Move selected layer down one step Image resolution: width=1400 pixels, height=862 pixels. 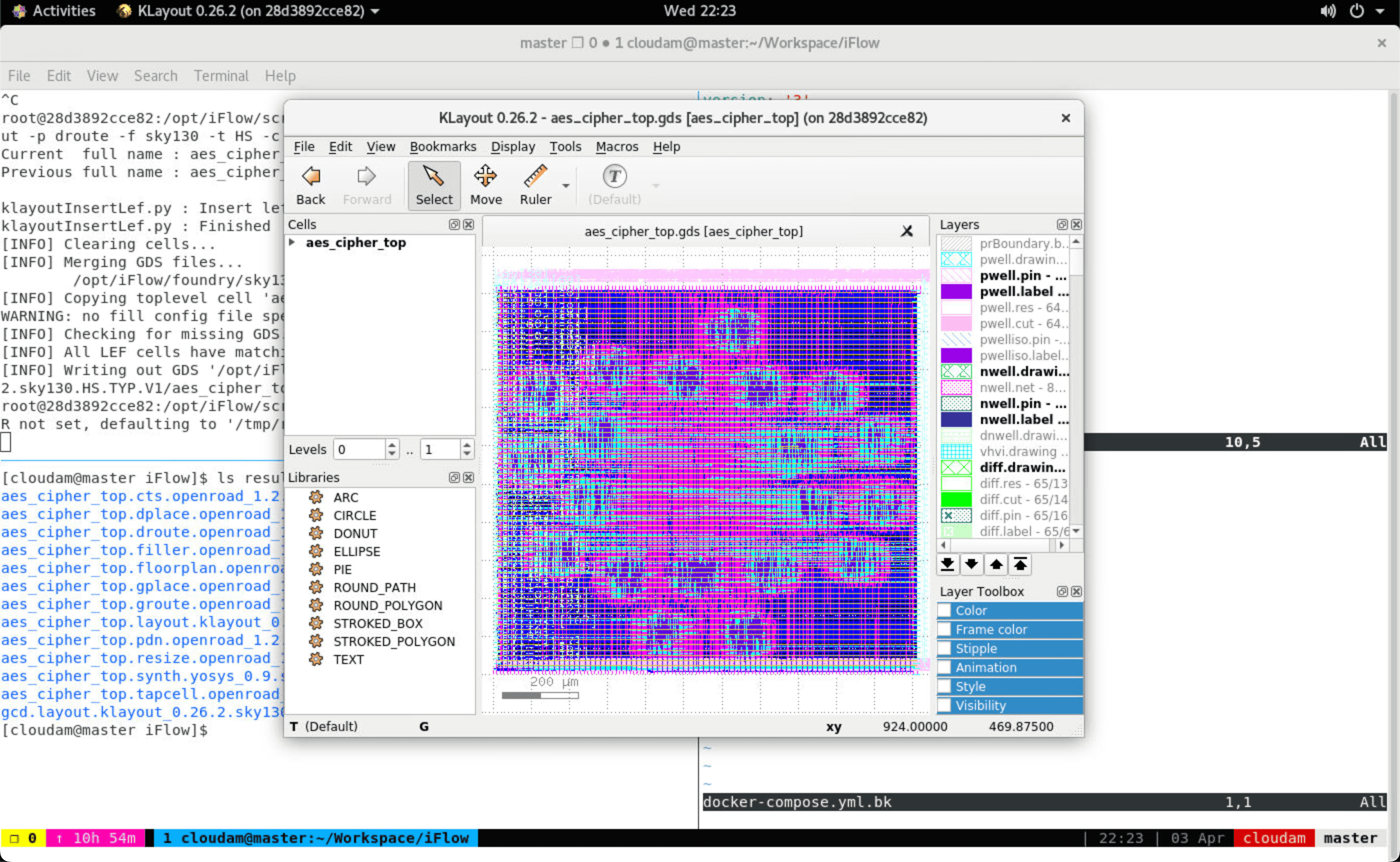pos(972,565)
